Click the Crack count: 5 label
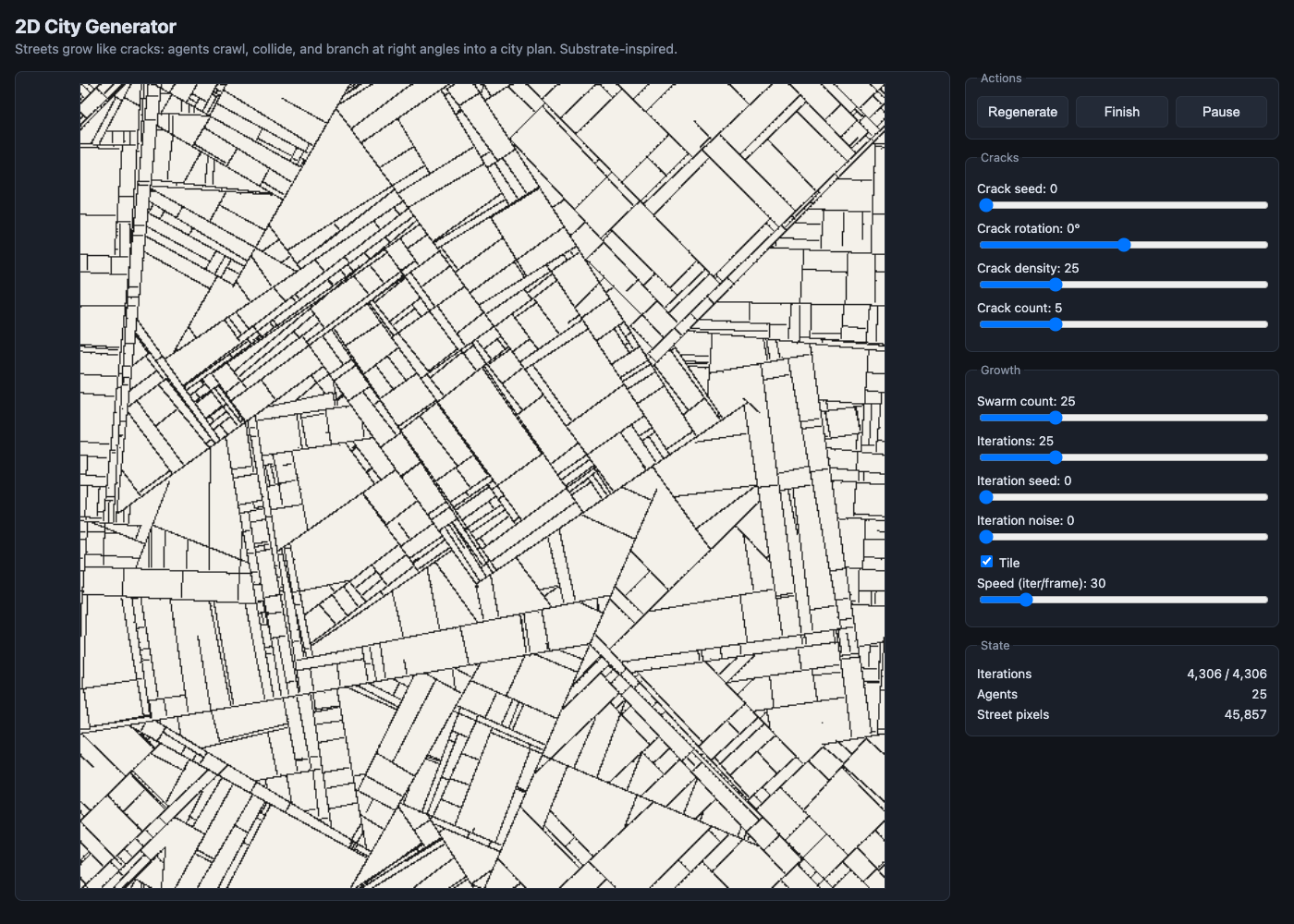 click(x=1019, y=308)
